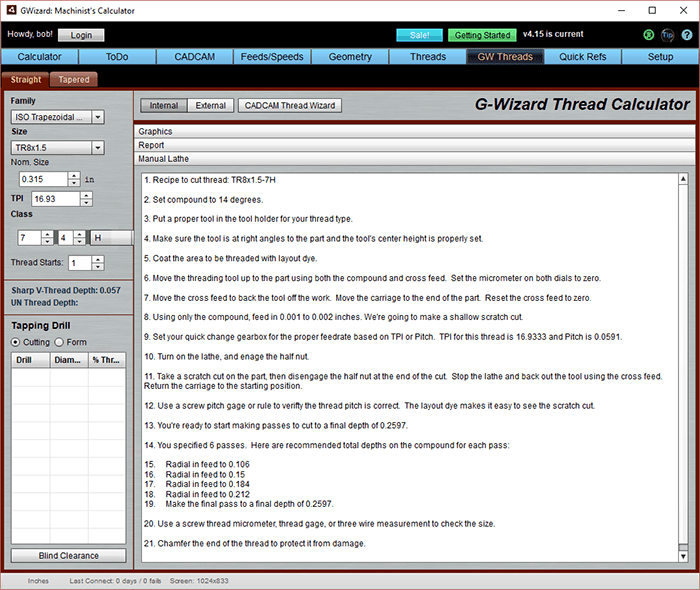Click the Sale! button
This screenshot has width=700, height=590.
pos(419,35)
